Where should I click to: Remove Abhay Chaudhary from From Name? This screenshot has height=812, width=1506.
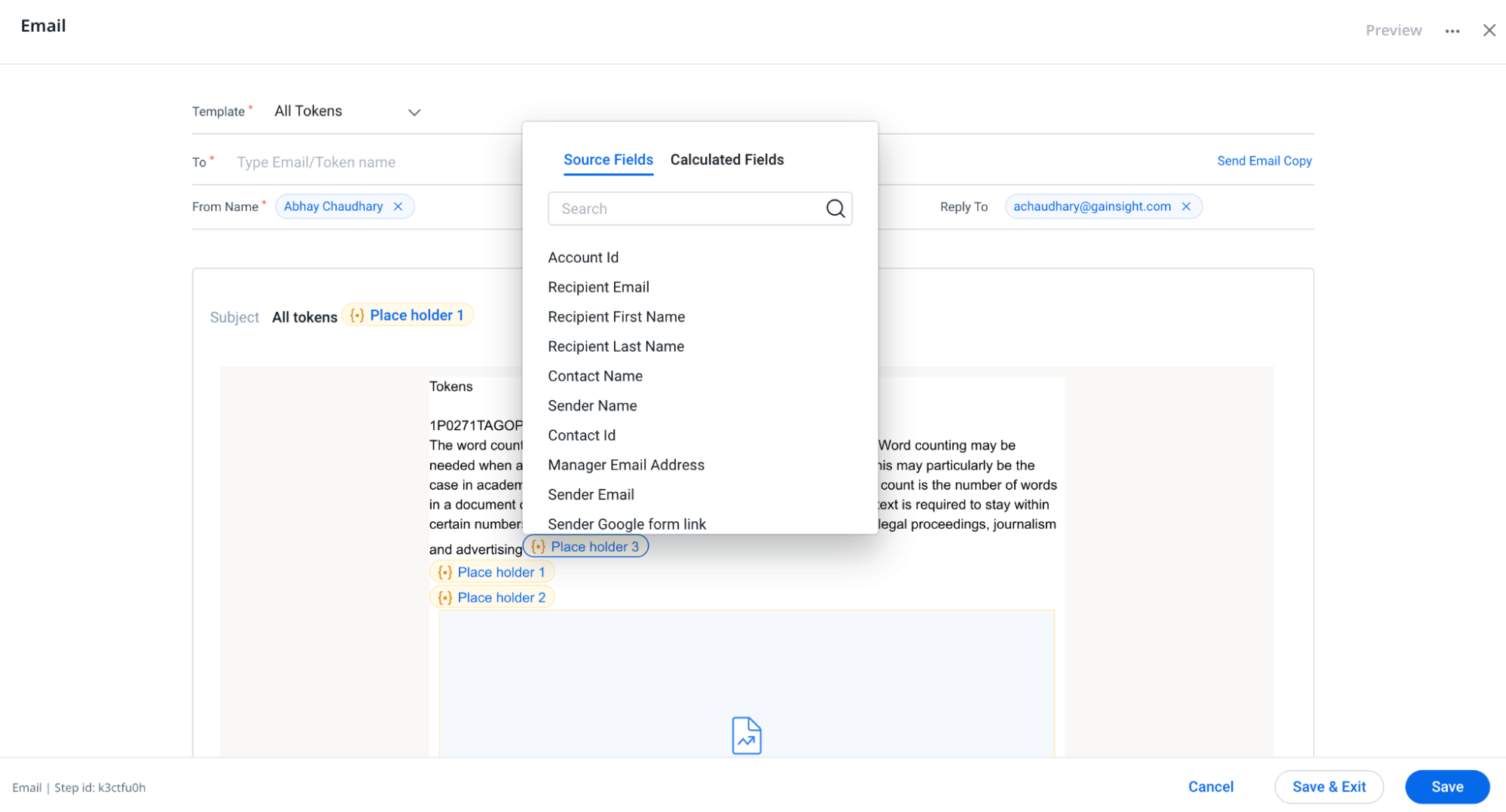[x=398, y=206]
